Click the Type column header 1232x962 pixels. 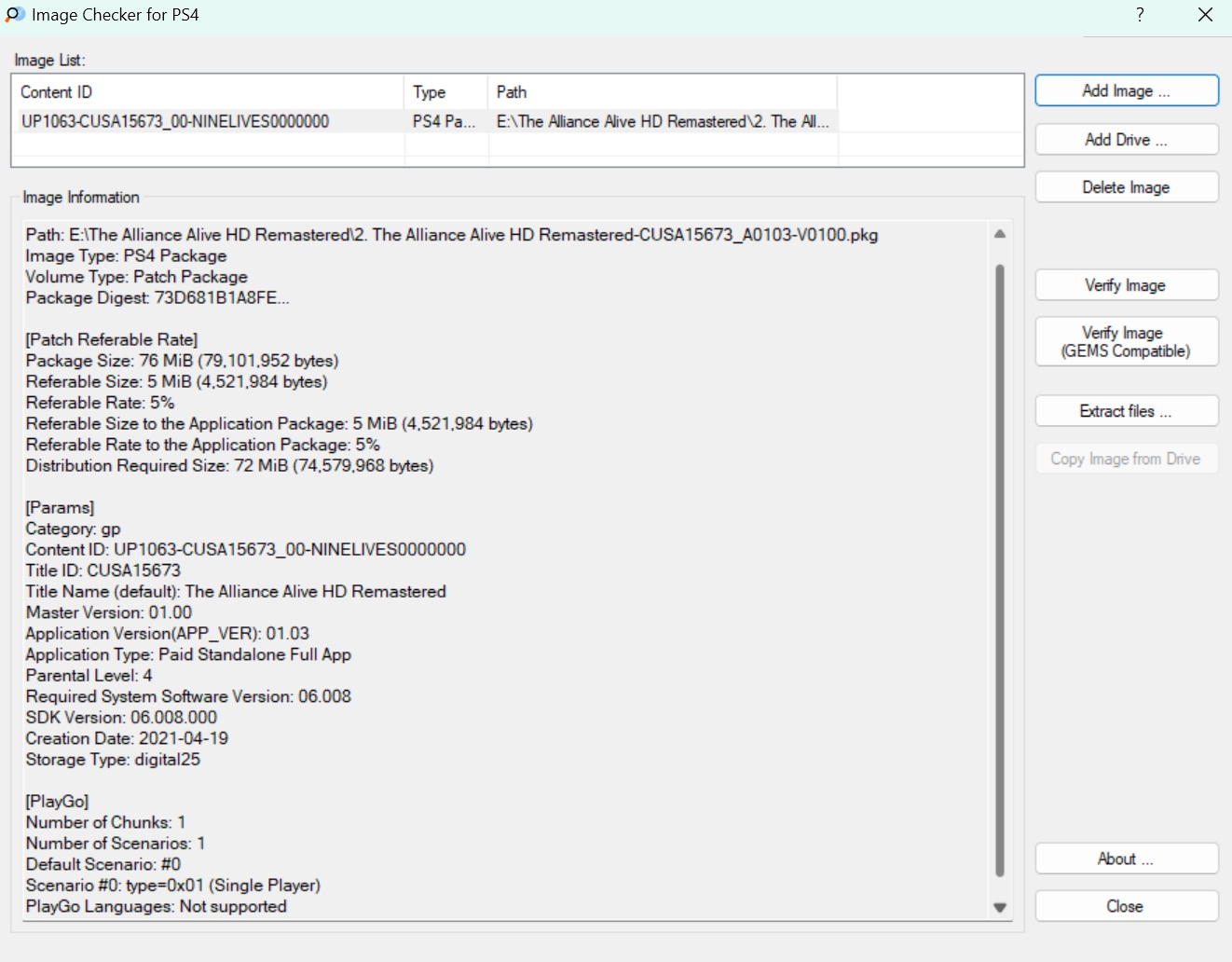(445, 92)
